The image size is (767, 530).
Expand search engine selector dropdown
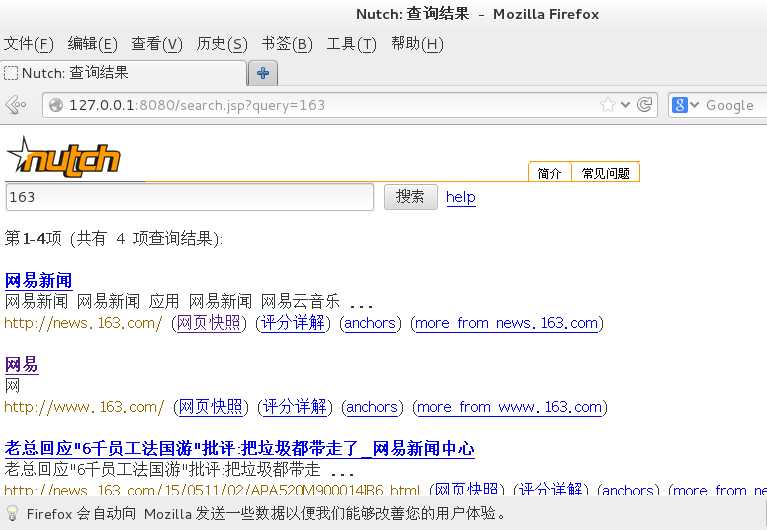[x=695, y=104]
